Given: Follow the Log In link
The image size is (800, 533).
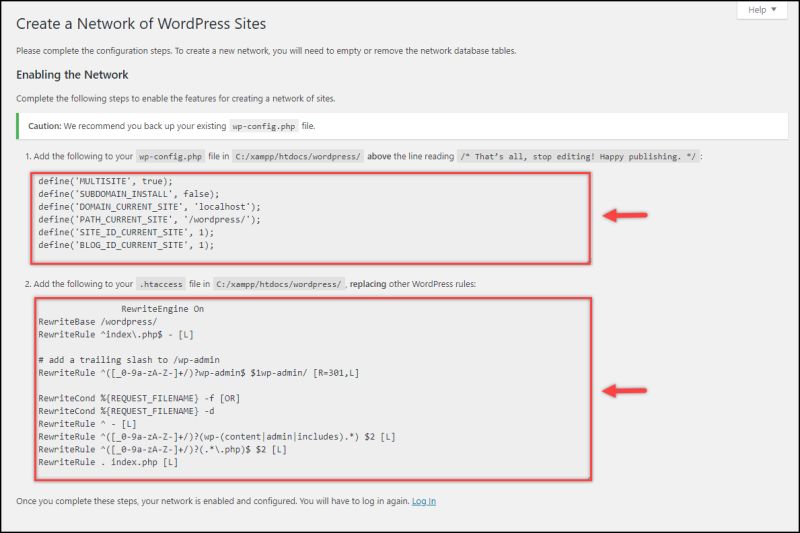Looking at the screenshot, I should point(424,501).
